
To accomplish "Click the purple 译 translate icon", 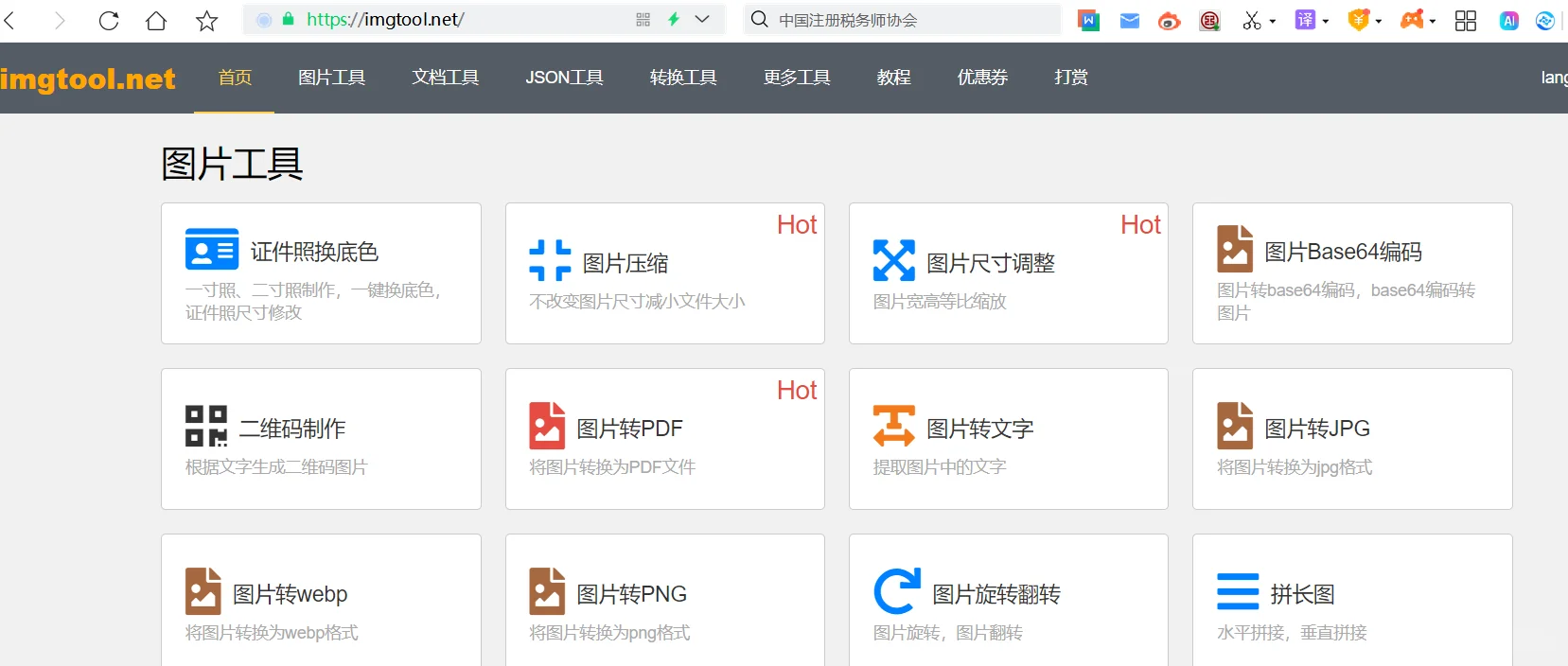I will [1305, 20].
